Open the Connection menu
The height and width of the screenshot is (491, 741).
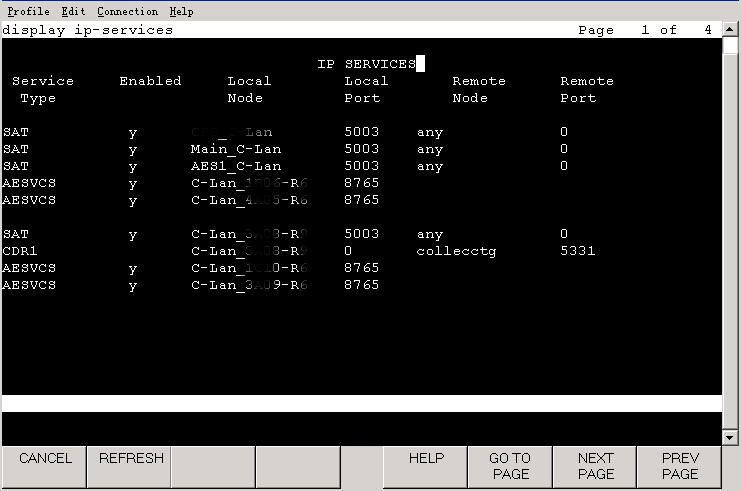[127, 11]
